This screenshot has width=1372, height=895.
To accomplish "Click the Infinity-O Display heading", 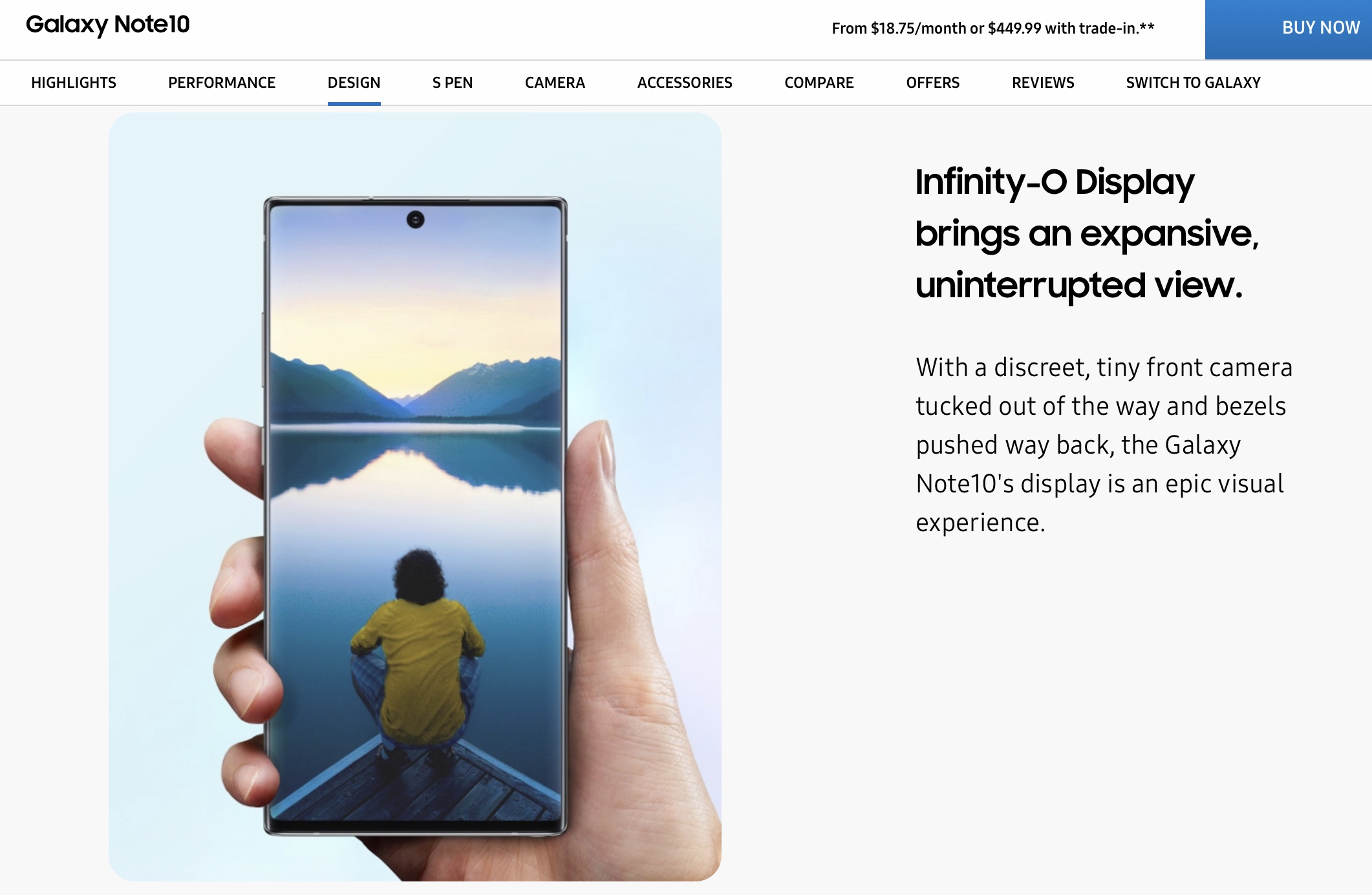I will (1088, 233).
